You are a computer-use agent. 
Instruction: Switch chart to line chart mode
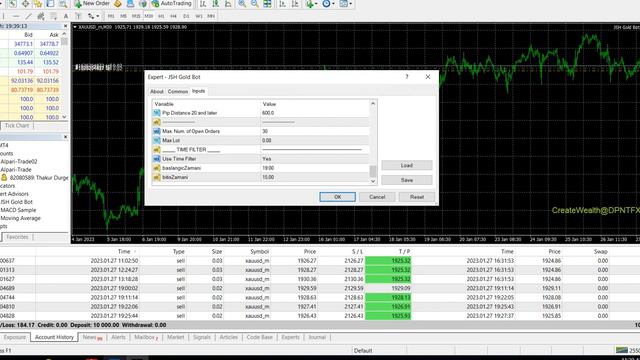[228, 4]
